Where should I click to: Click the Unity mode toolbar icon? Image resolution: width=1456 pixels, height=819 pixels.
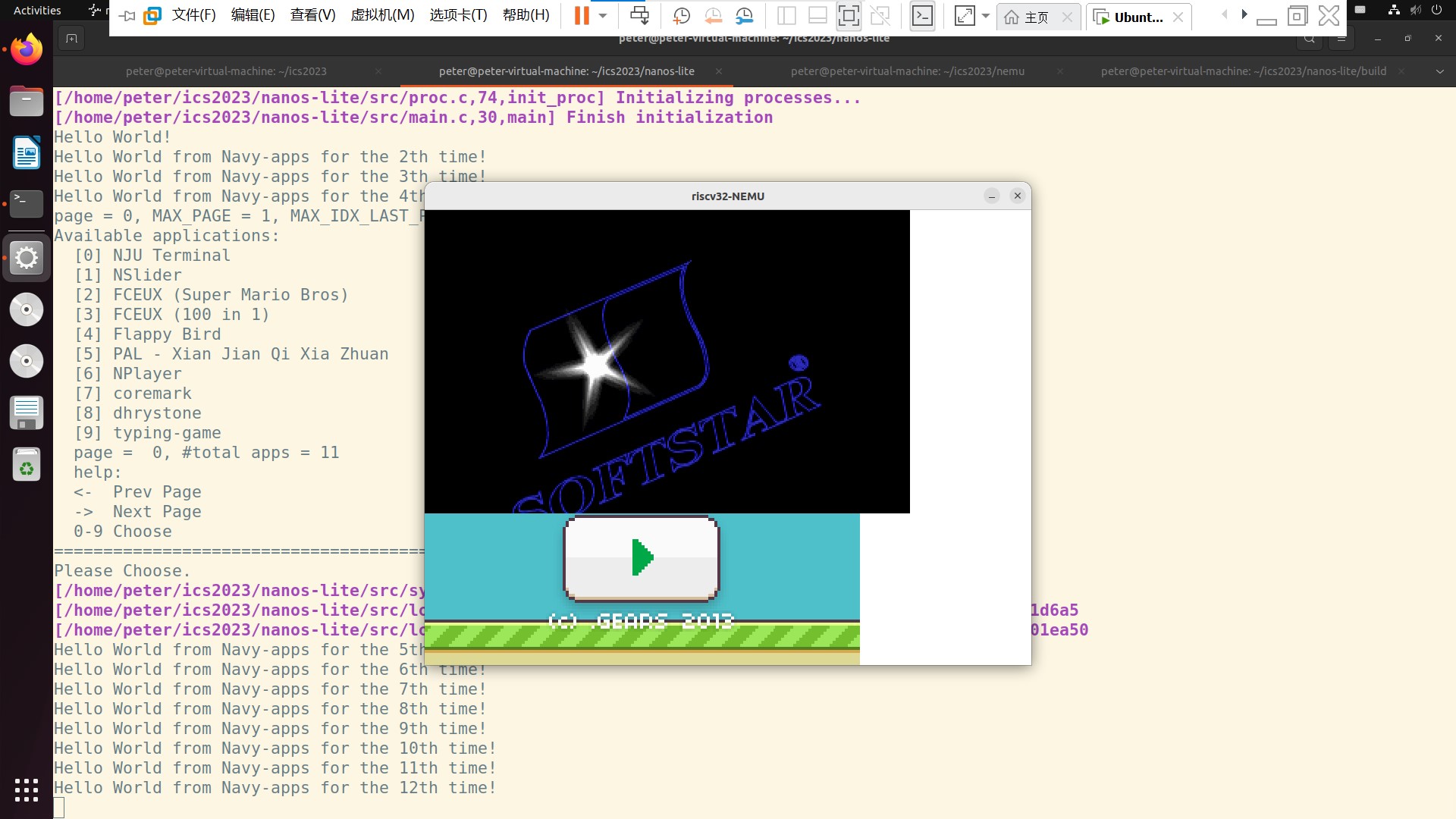(x=880, y=16)
